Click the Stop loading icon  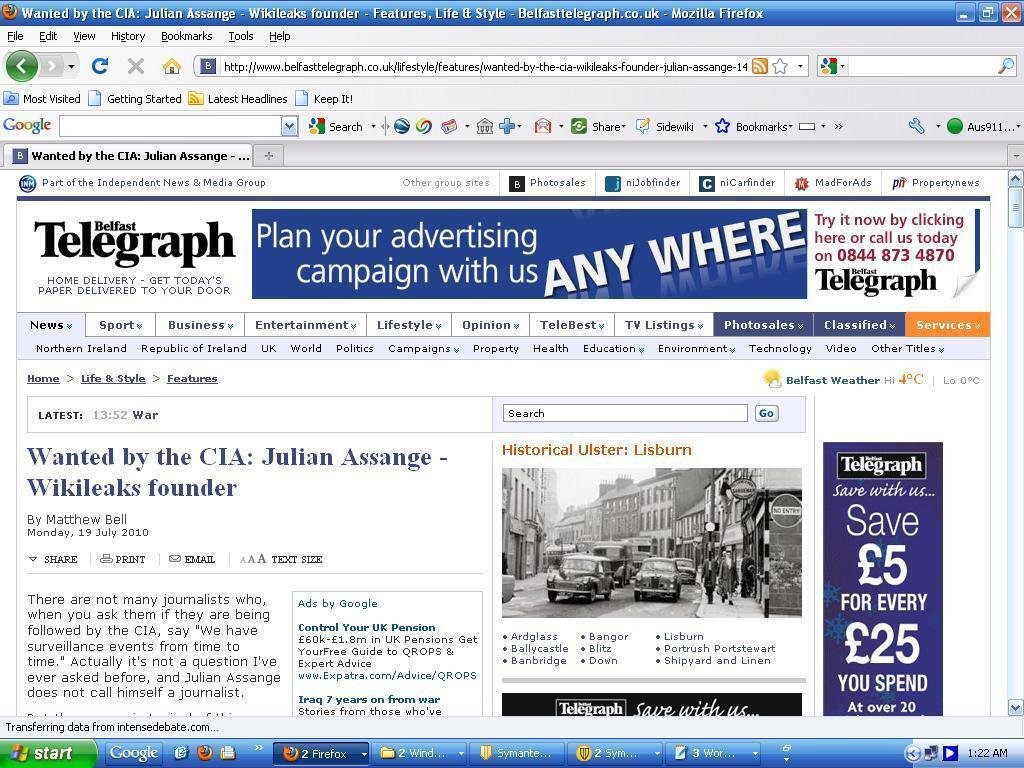135,65
